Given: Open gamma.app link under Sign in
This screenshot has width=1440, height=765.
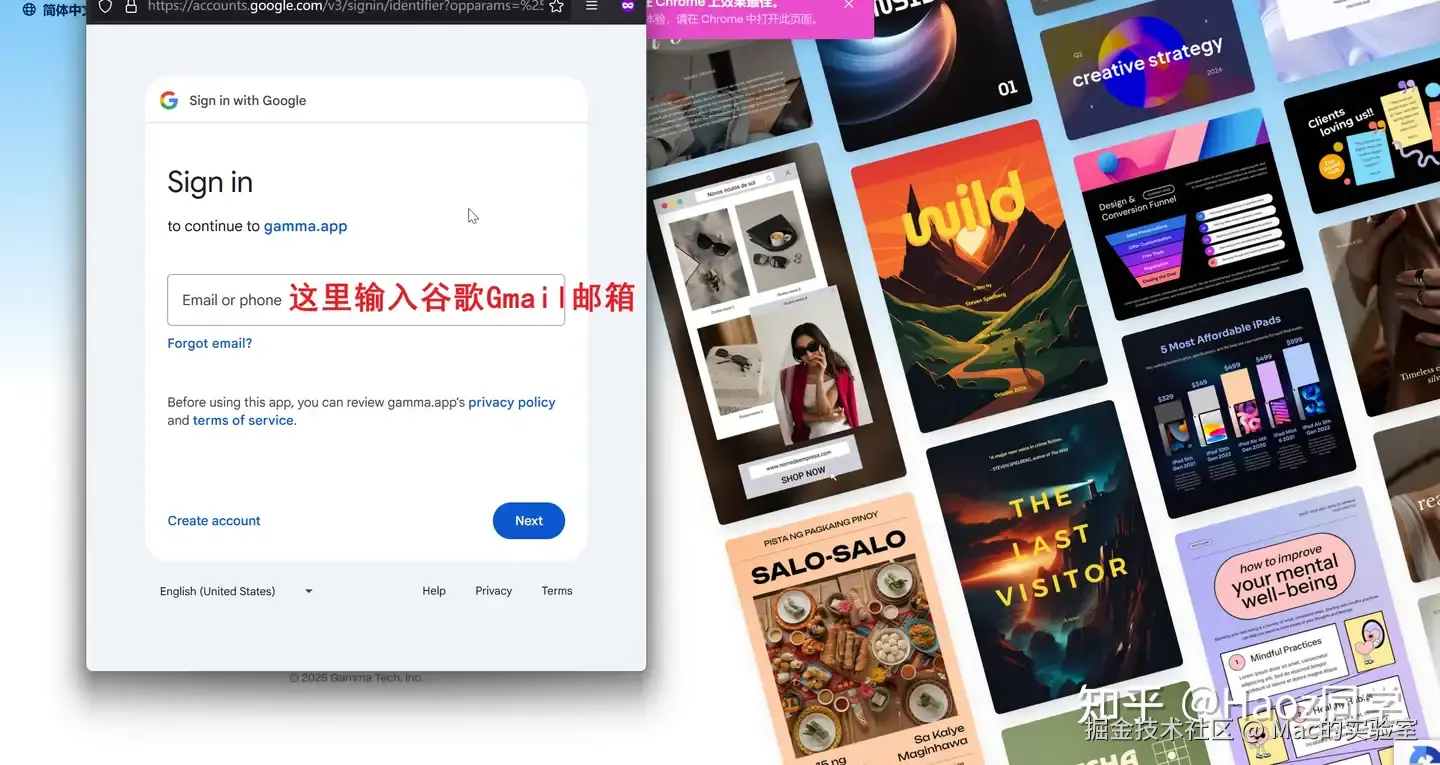Looking at the screenshot, I should click(x=305, y=226).
